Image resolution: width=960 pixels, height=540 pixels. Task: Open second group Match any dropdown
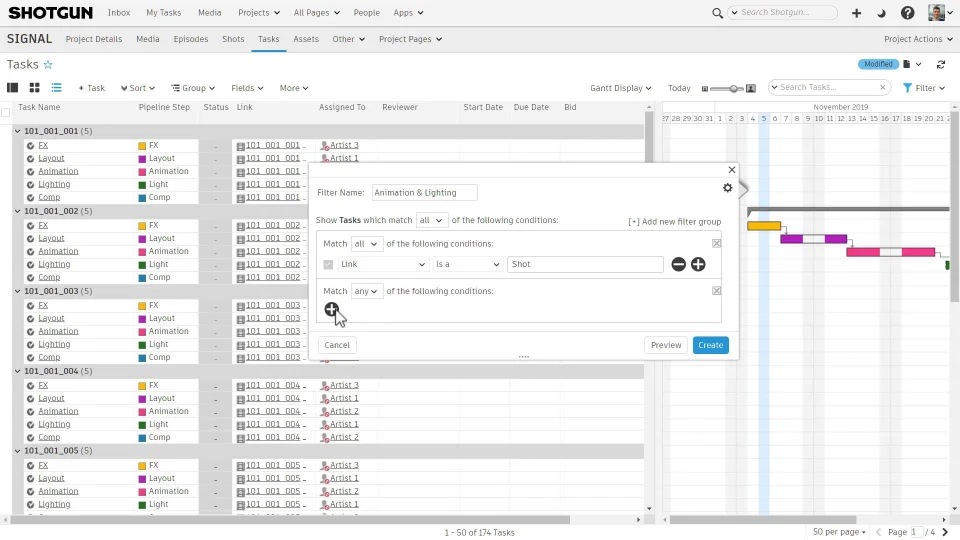[x=367, y=291]
